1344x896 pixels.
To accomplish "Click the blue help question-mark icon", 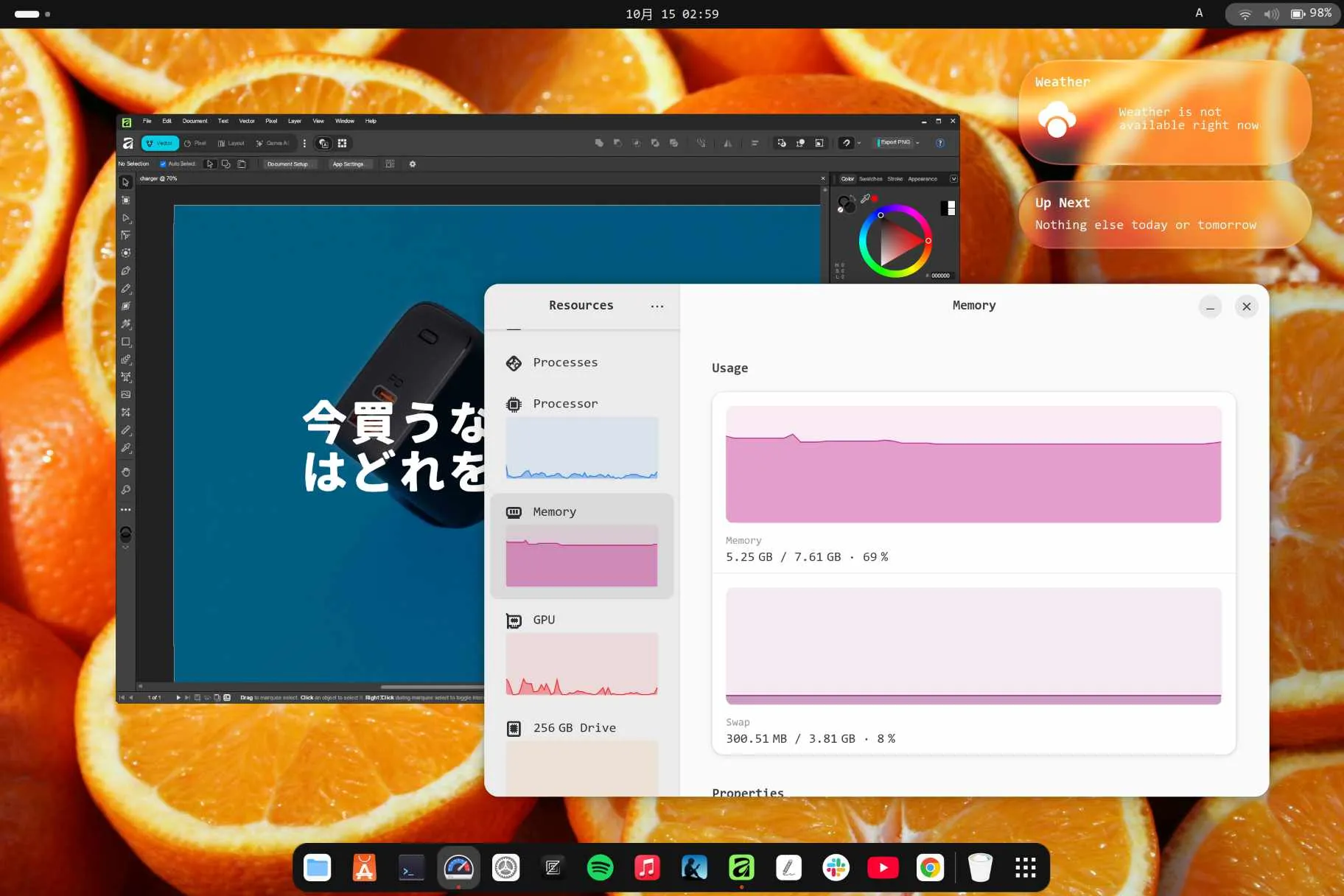I will click(x=940, y=143).
